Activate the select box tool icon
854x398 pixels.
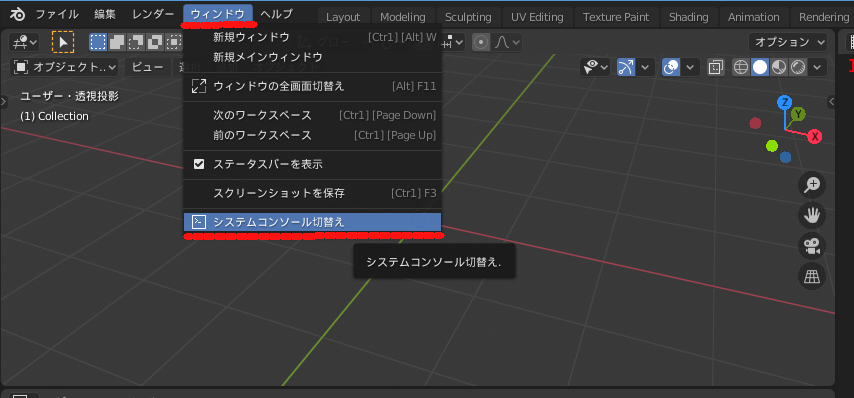click(x=63, y=42)
